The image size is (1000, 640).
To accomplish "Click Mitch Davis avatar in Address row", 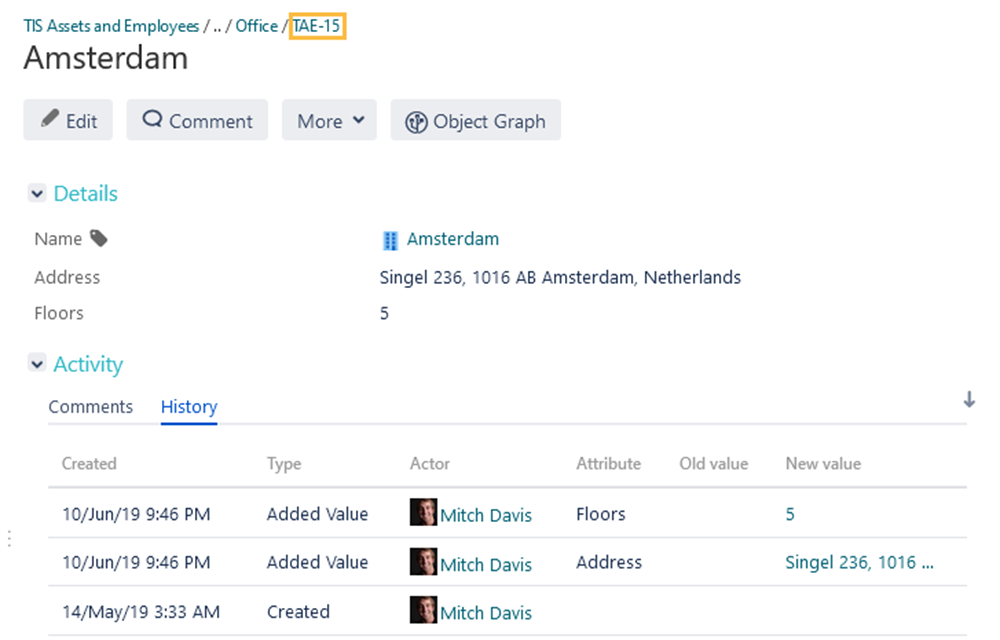I will 423,562.
